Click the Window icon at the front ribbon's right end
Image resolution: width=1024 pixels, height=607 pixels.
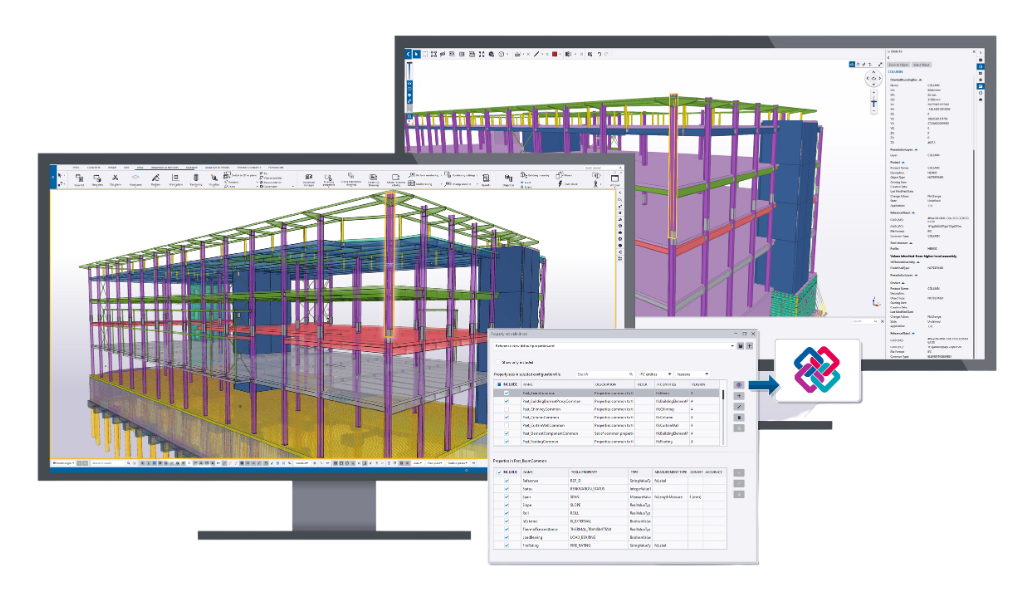(615, 179)
